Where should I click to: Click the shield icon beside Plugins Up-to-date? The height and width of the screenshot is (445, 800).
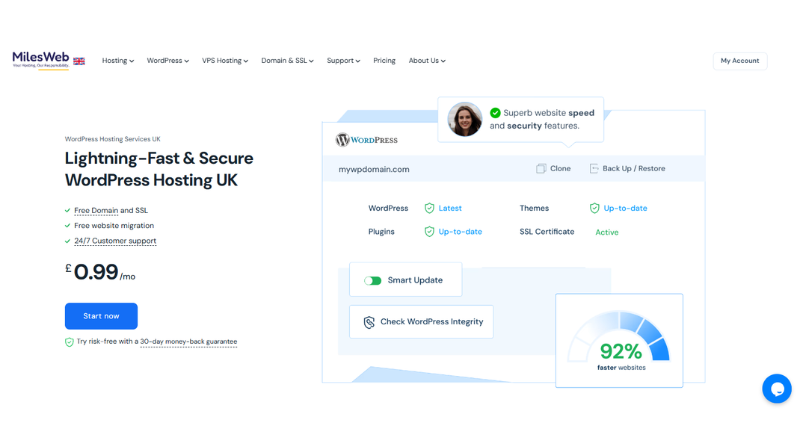(x=430, y=232)
